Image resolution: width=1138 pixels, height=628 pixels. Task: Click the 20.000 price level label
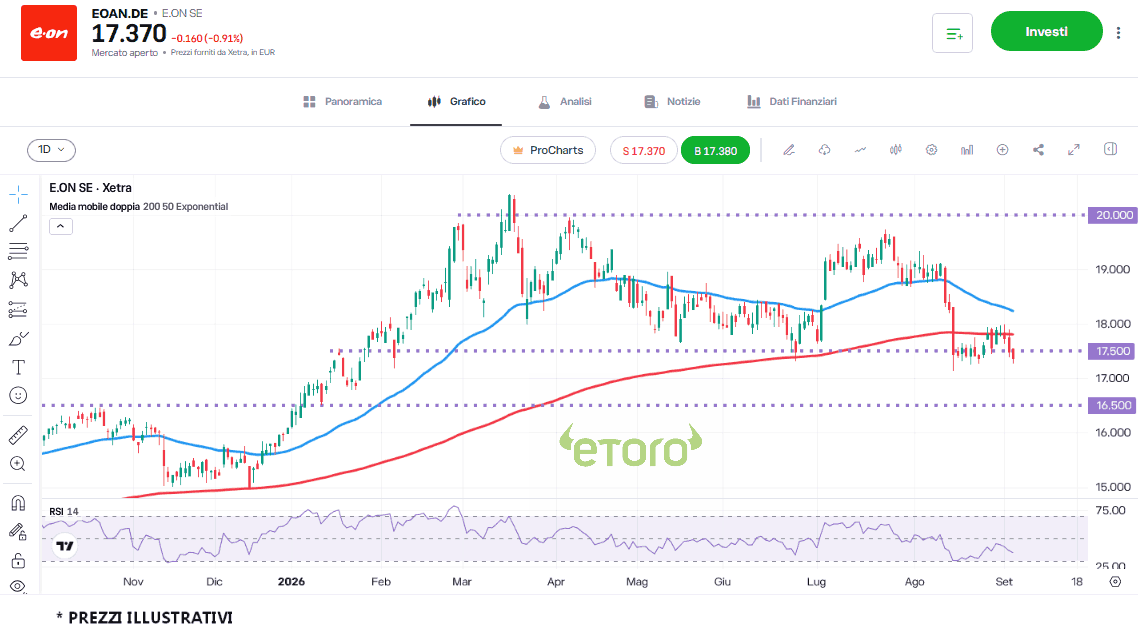tap(1113, 215)
